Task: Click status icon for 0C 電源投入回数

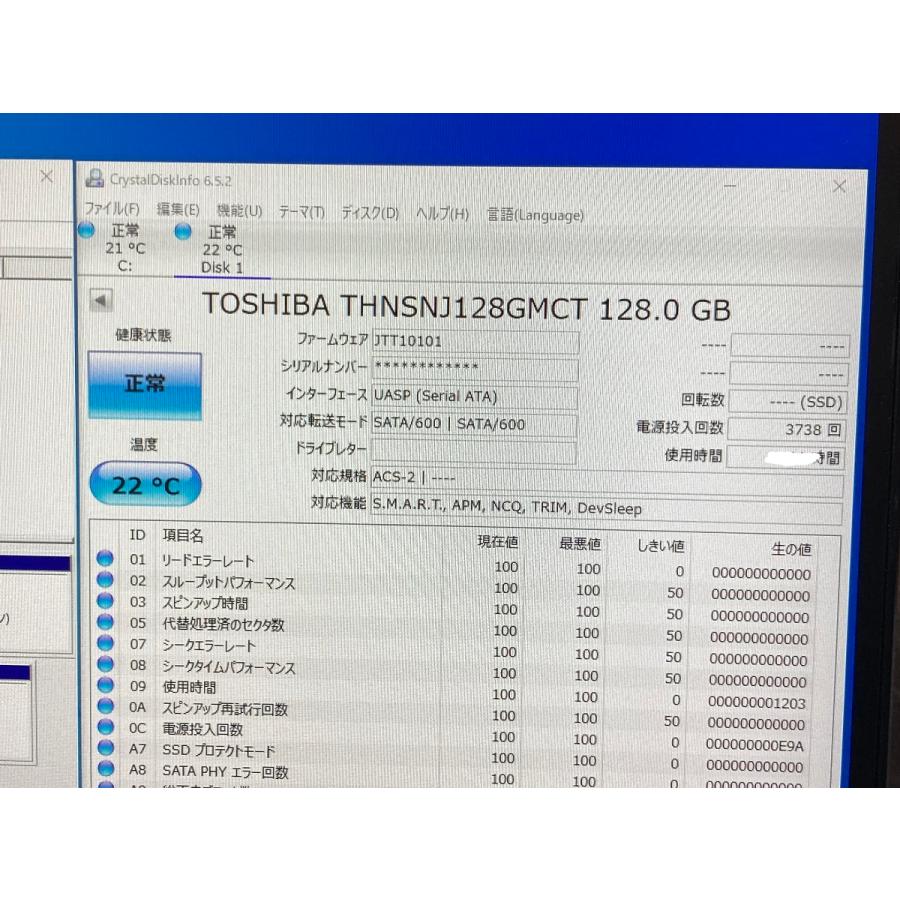Action: [105, 727]
